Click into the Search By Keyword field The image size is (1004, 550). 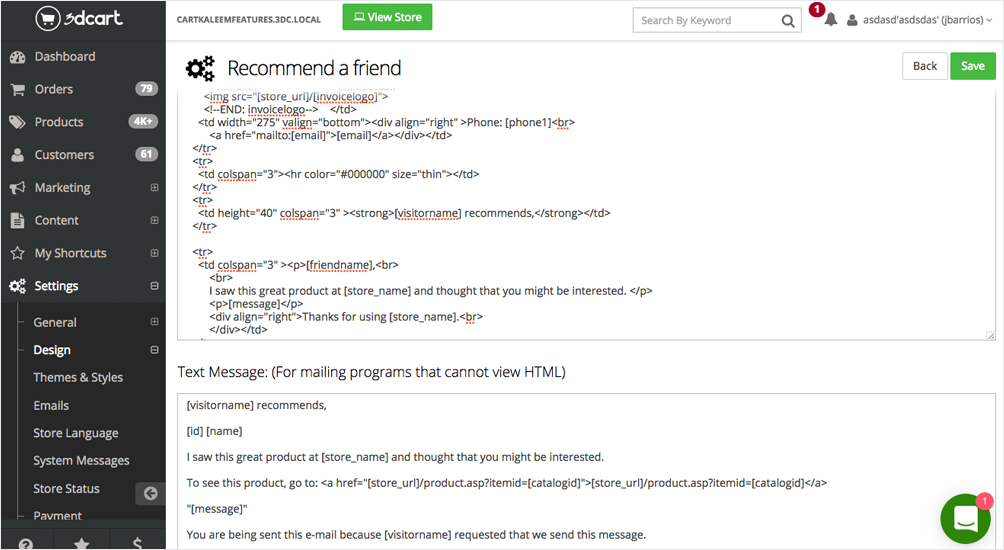(705, 20)
